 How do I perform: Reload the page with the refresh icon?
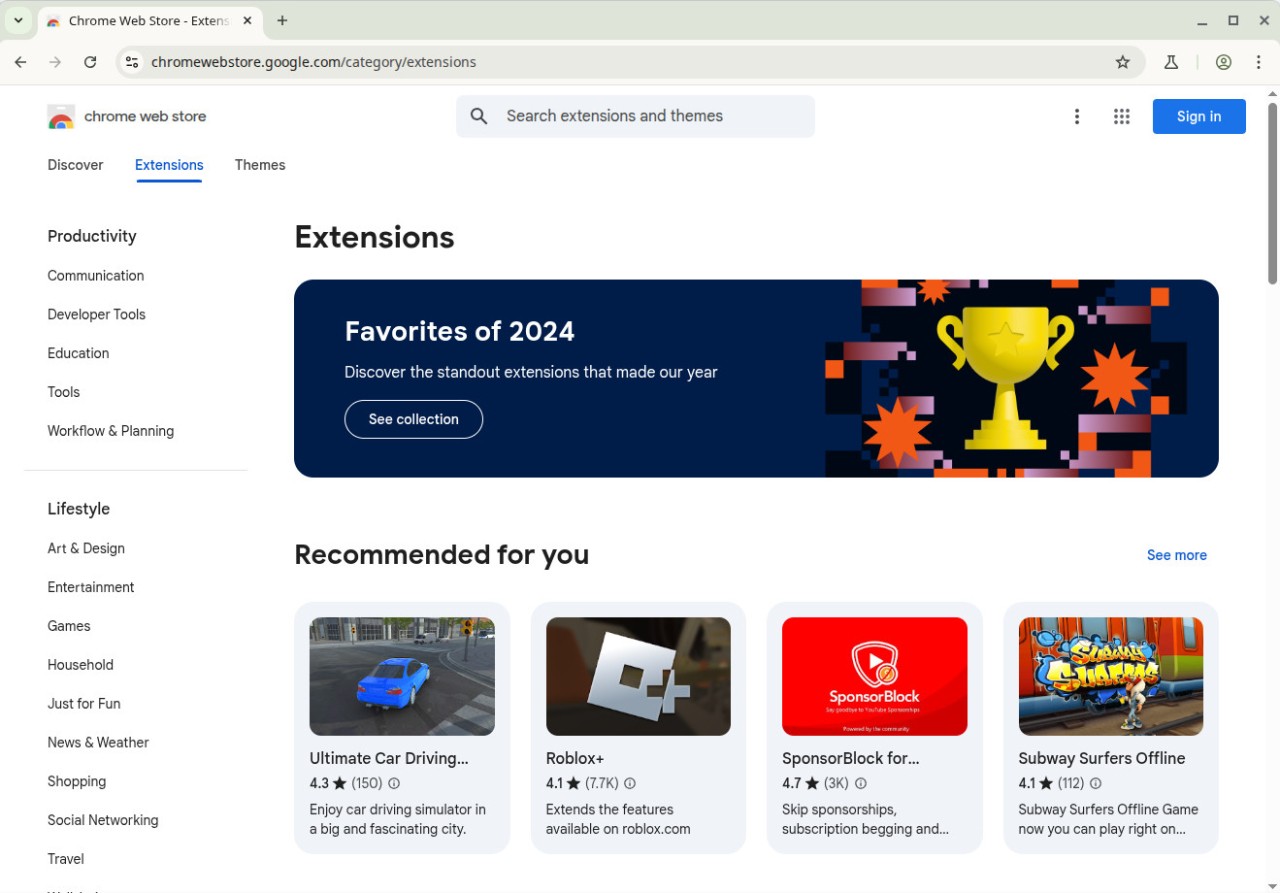point(90,61)
